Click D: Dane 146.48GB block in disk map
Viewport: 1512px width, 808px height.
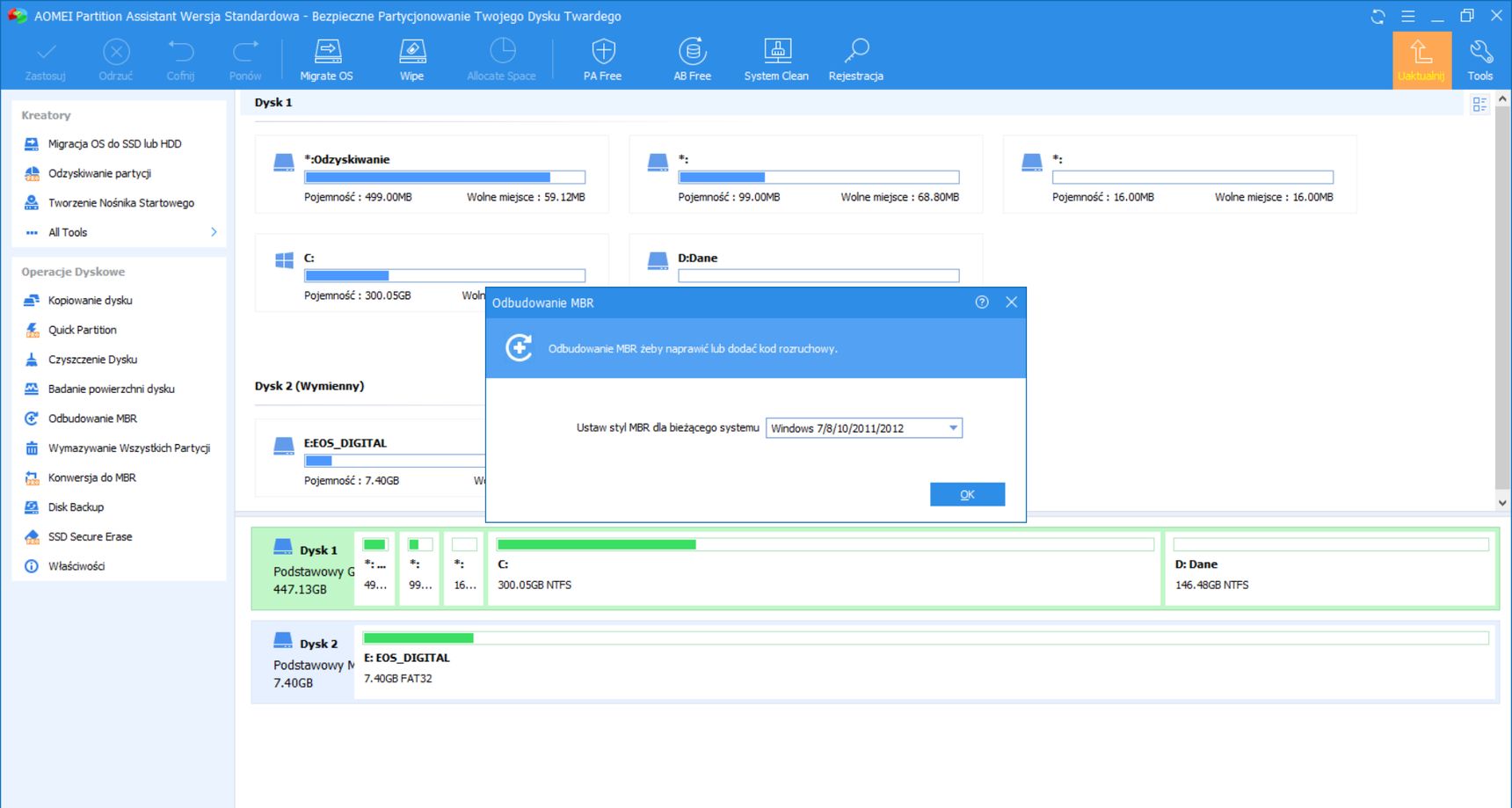coord(1330,569)
